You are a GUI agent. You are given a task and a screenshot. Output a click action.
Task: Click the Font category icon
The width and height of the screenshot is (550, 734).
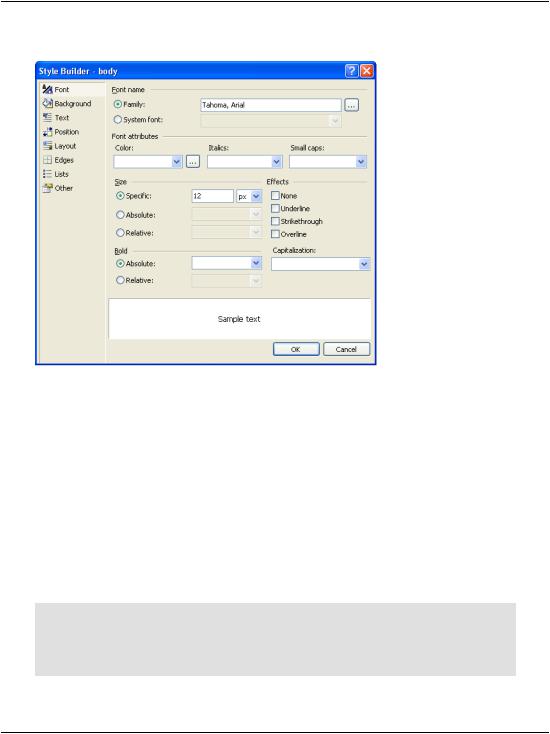tap(47, 89)
